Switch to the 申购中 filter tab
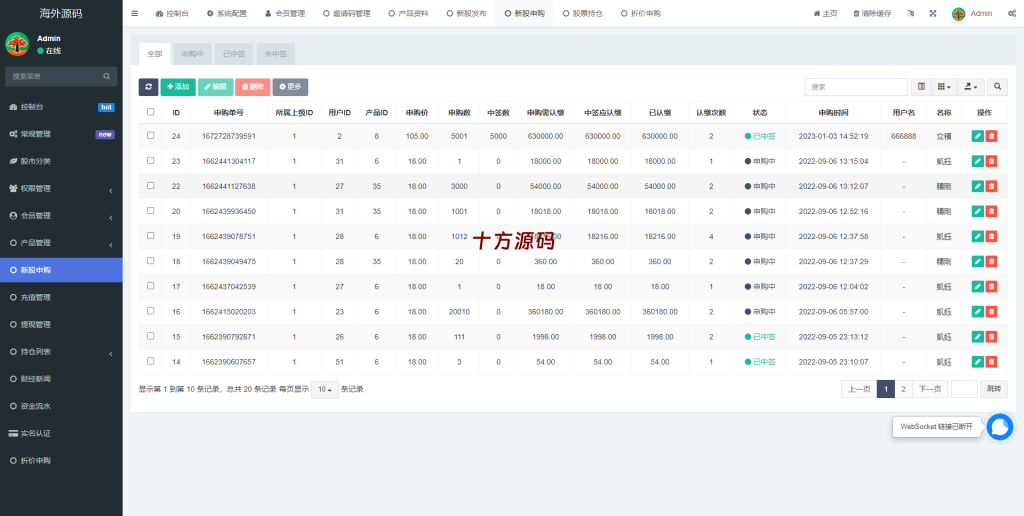 pos(193,54)
